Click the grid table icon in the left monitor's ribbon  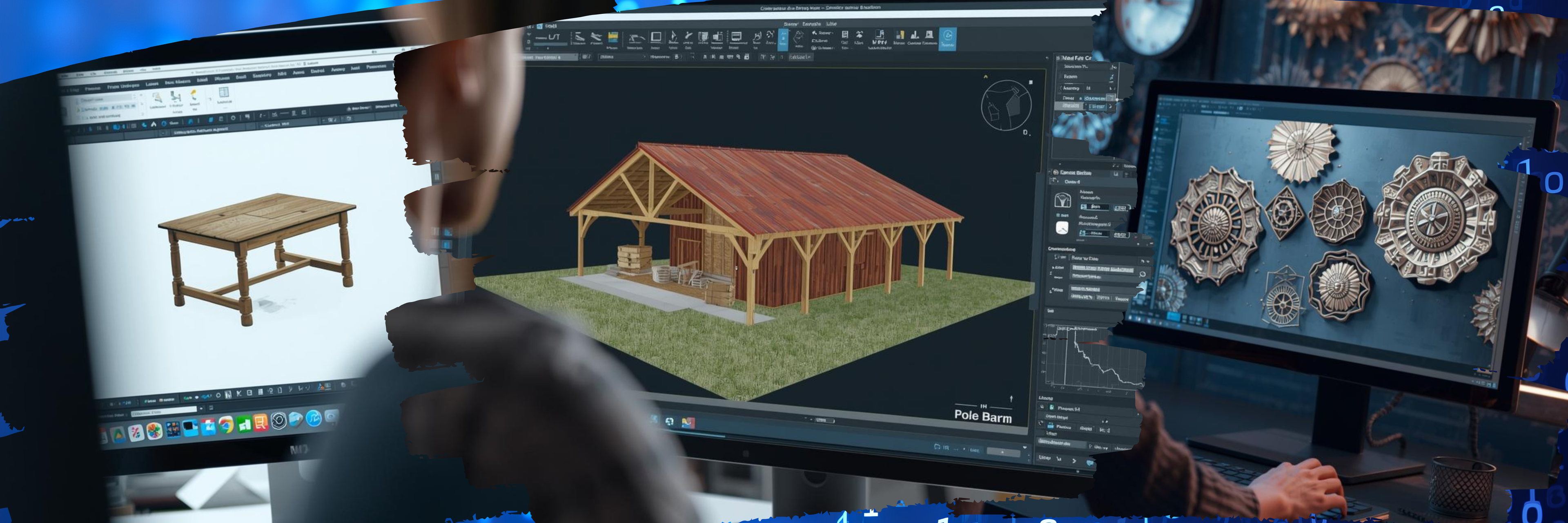coord(223,92)
